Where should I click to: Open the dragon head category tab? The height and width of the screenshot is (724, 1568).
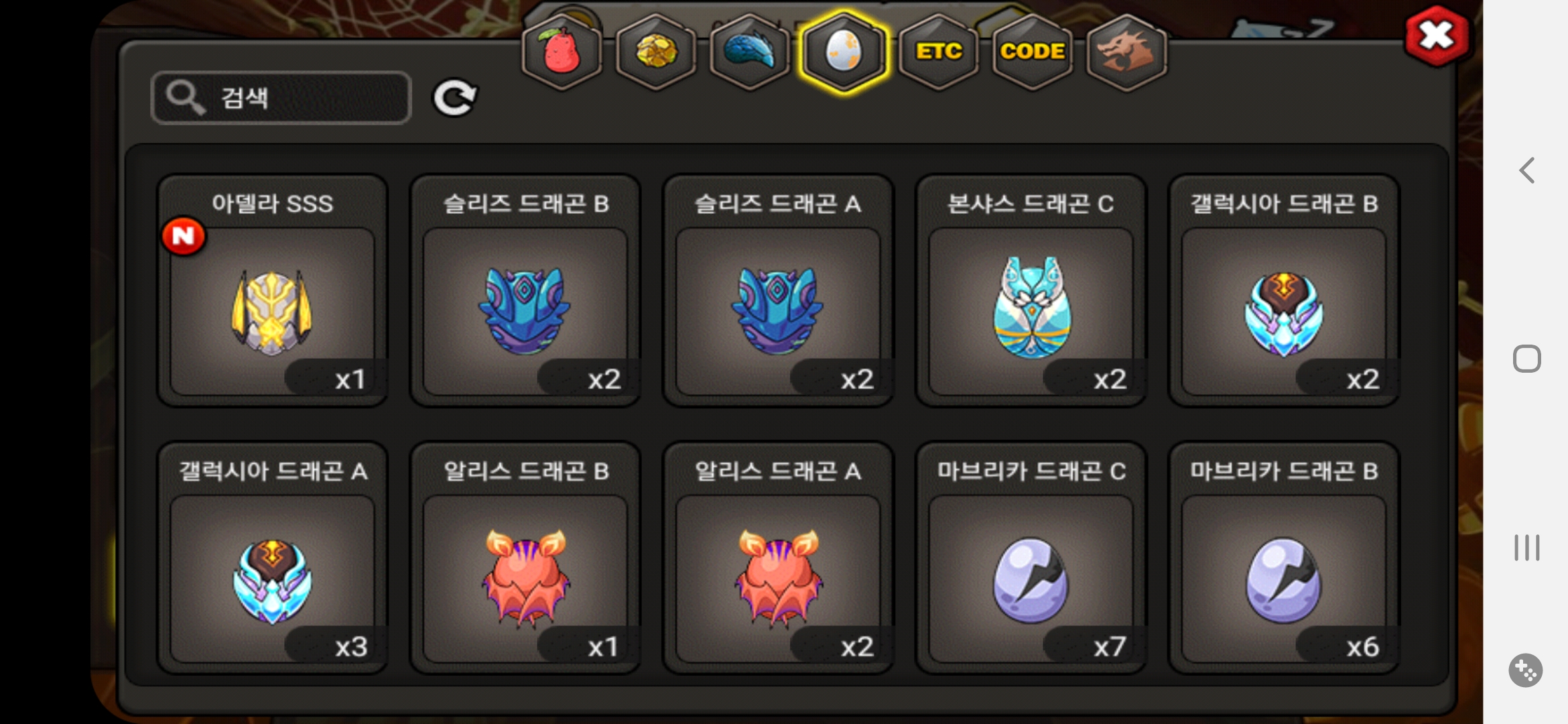coord(1126,52)
